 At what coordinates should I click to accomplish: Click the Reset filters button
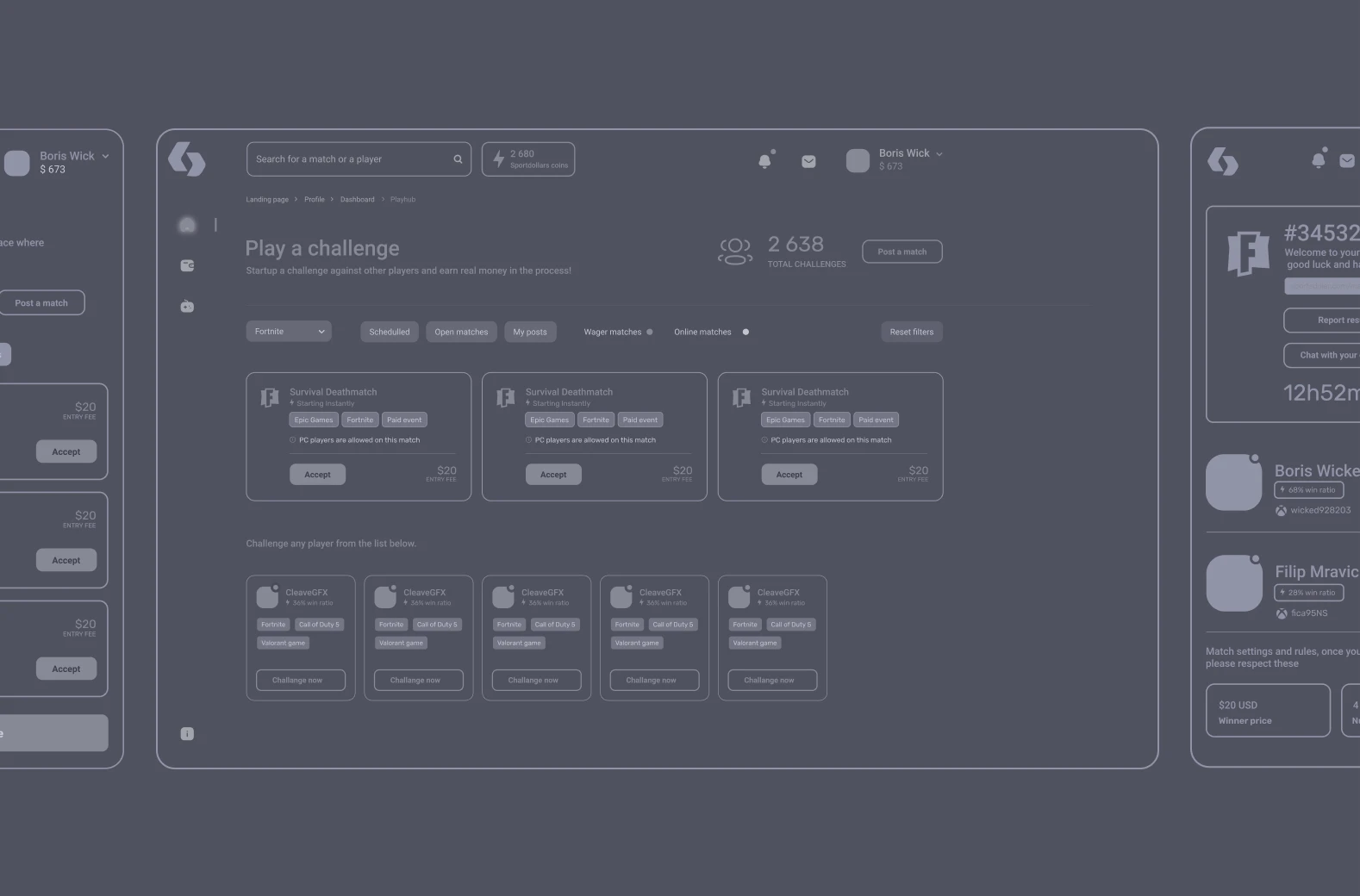pyautogui.click(x=912, y=332)
